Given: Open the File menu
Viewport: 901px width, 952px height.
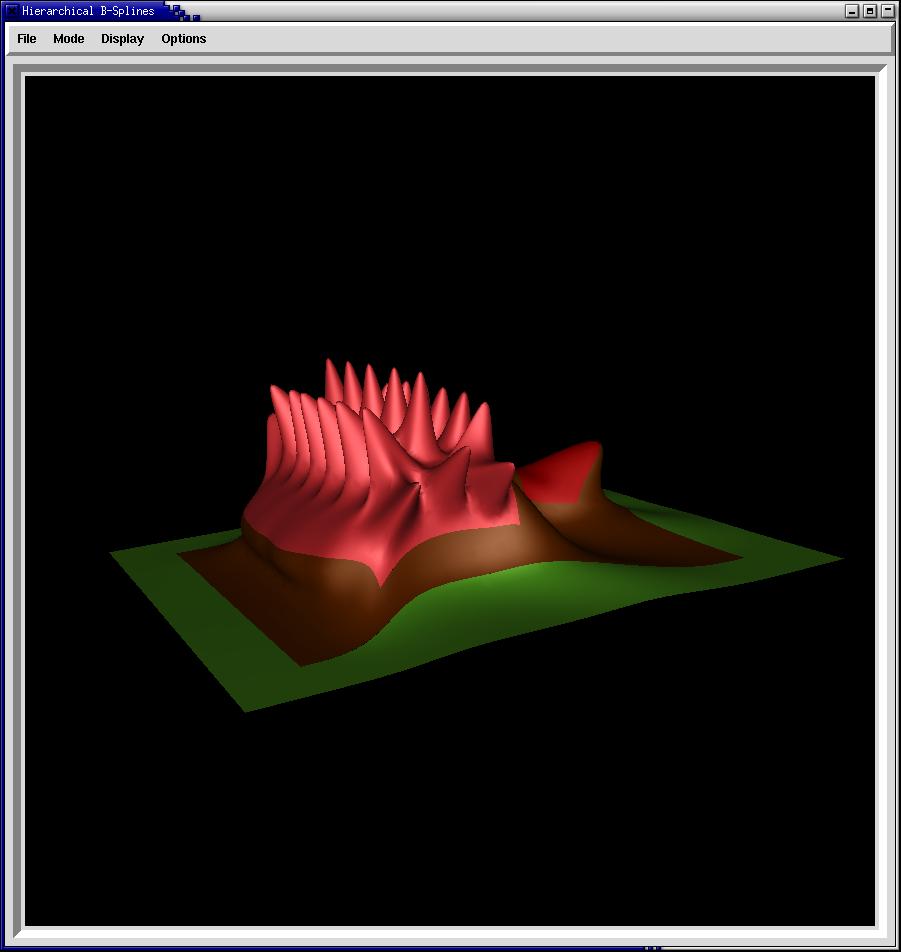Looking at the screenshot, I should click(27, 39).
